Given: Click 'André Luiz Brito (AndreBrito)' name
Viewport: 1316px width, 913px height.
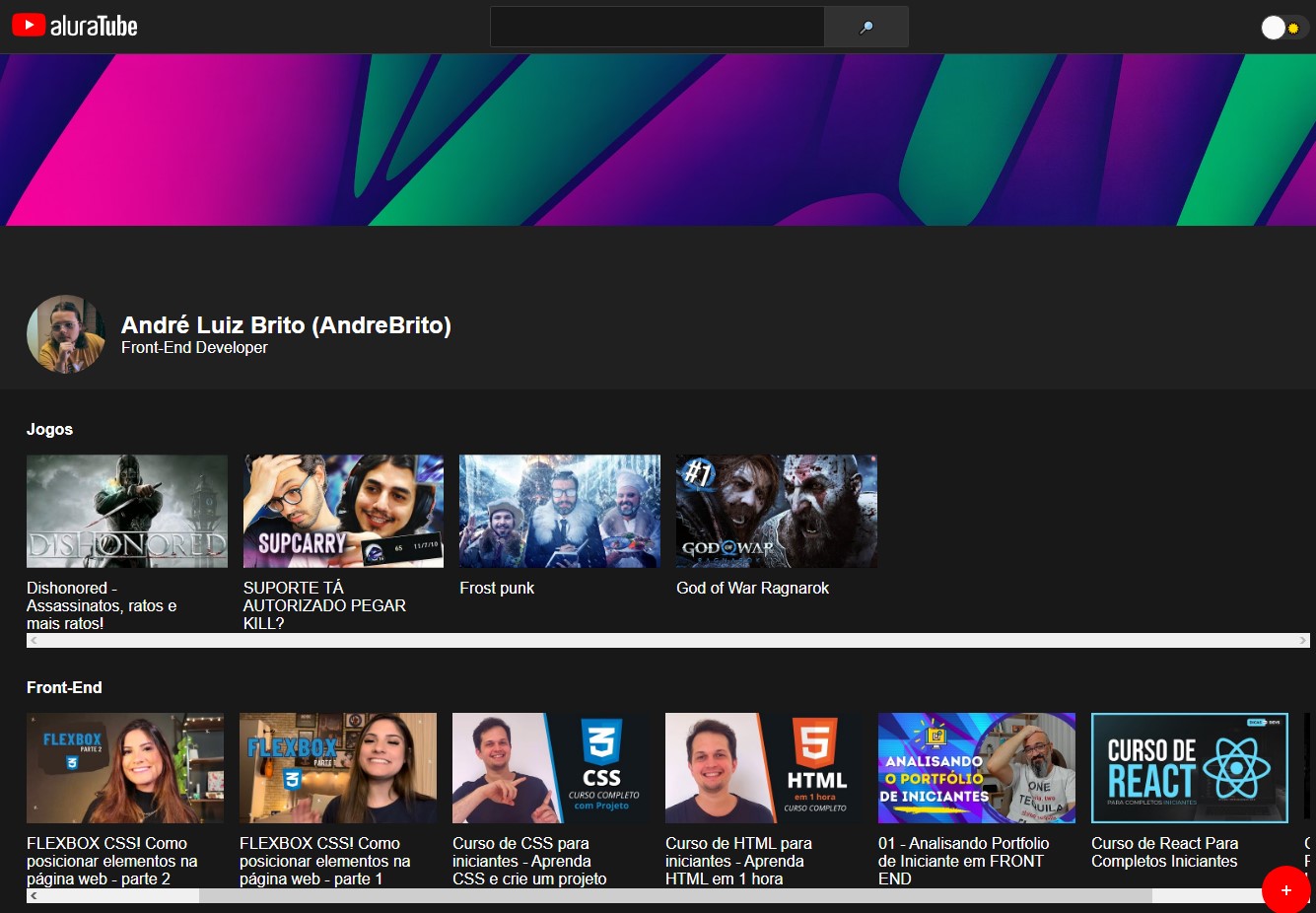Looking at the screenshot, I should click(286, 325).
